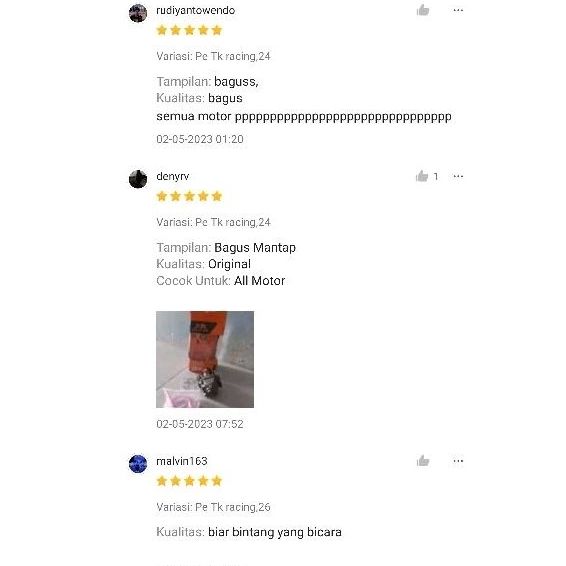Viewport: 566px width, 566px height.
Task: Open the review photo attached by denyrv
Action: (205, 360)
